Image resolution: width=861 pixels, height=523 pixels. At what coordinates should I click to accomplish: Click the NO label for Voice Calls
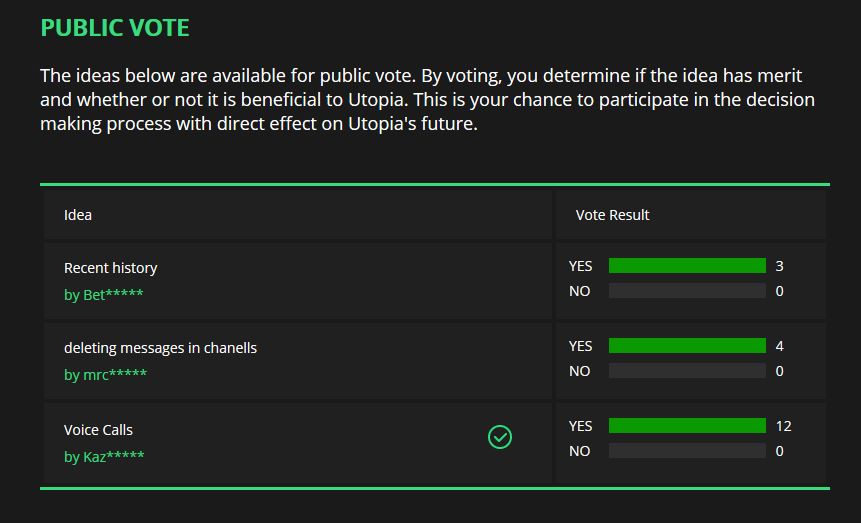tap(579, 451)
